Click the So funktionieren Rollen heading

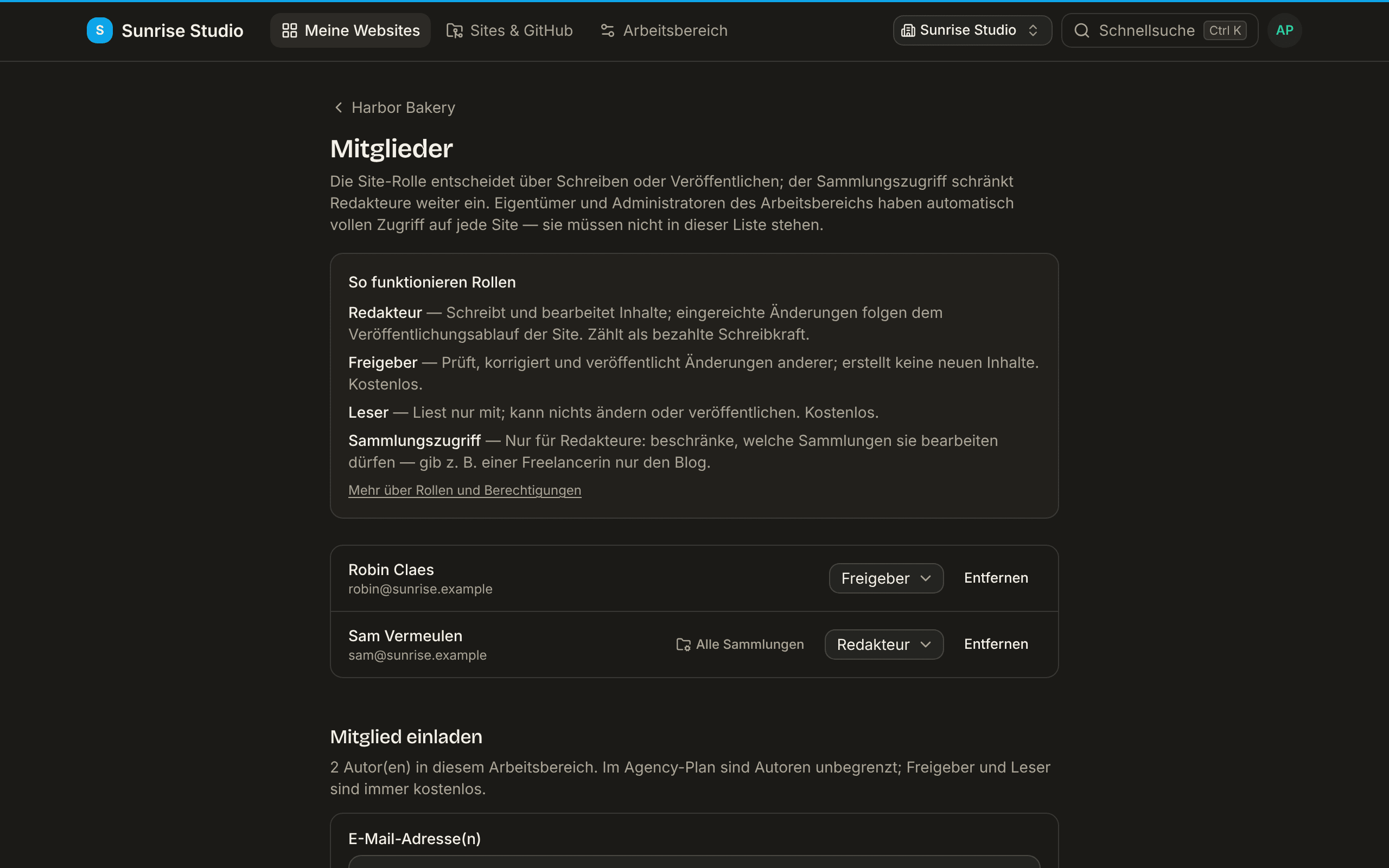[x=432, y=283]
